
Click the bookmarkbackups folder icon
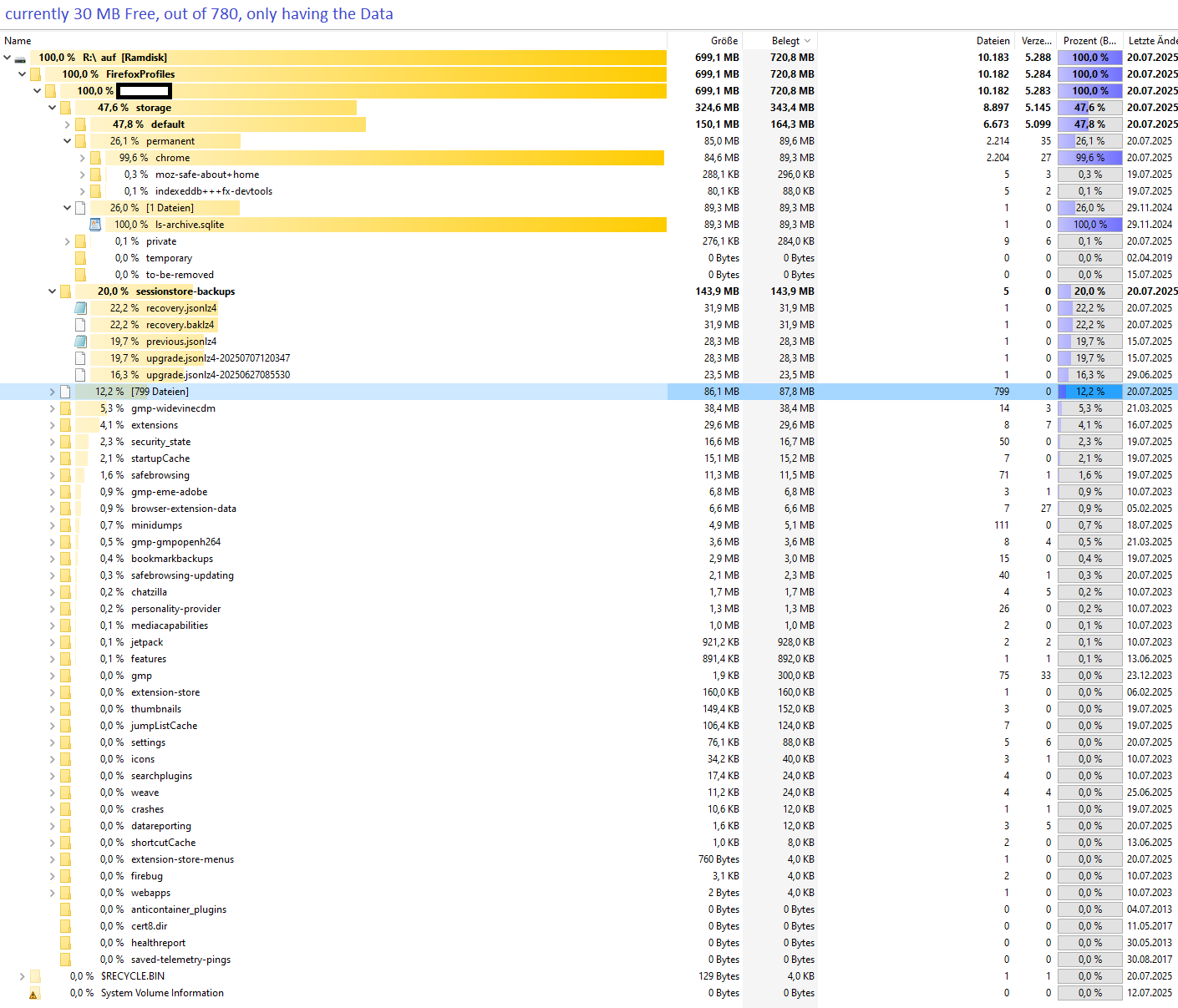(65, 559)
